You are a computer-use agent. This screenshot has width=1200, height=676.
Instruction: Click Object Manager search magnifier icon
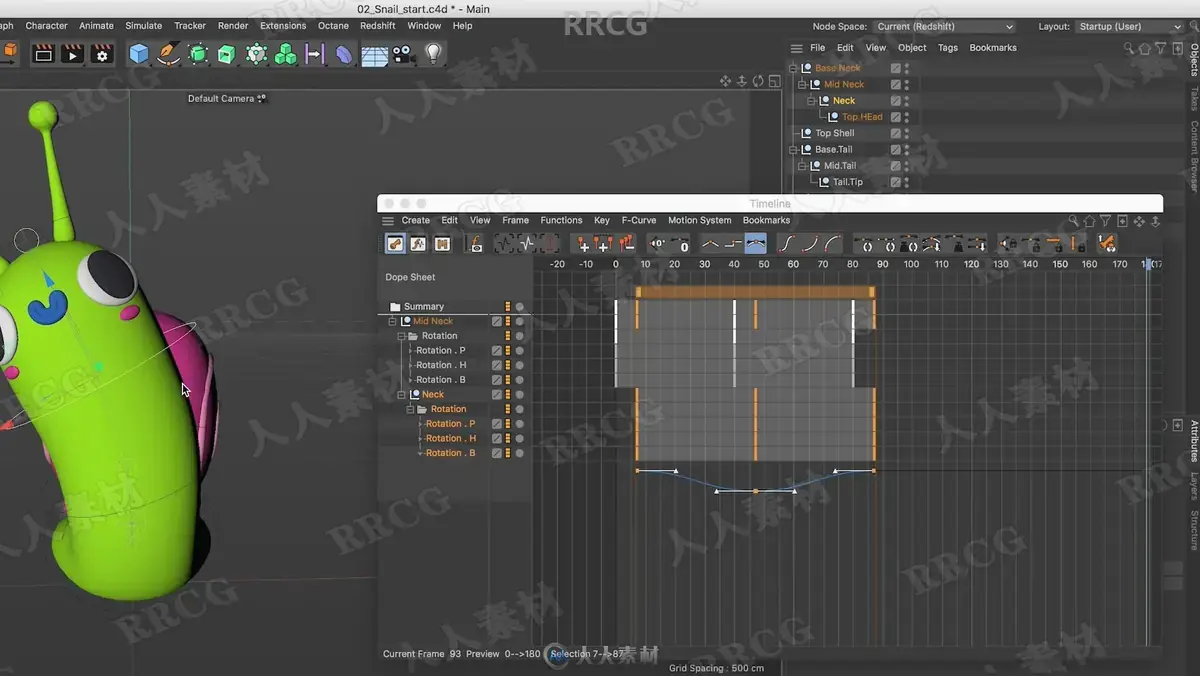click(x=1129, y=48)
